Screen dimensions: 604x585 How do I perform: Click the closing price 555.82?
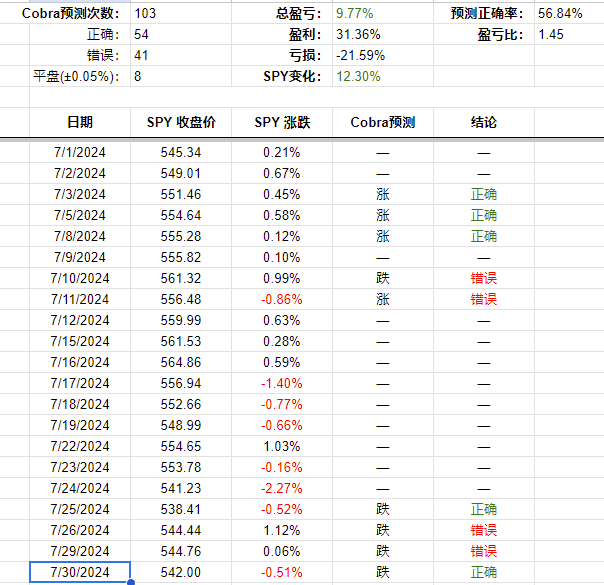point(181,257)
